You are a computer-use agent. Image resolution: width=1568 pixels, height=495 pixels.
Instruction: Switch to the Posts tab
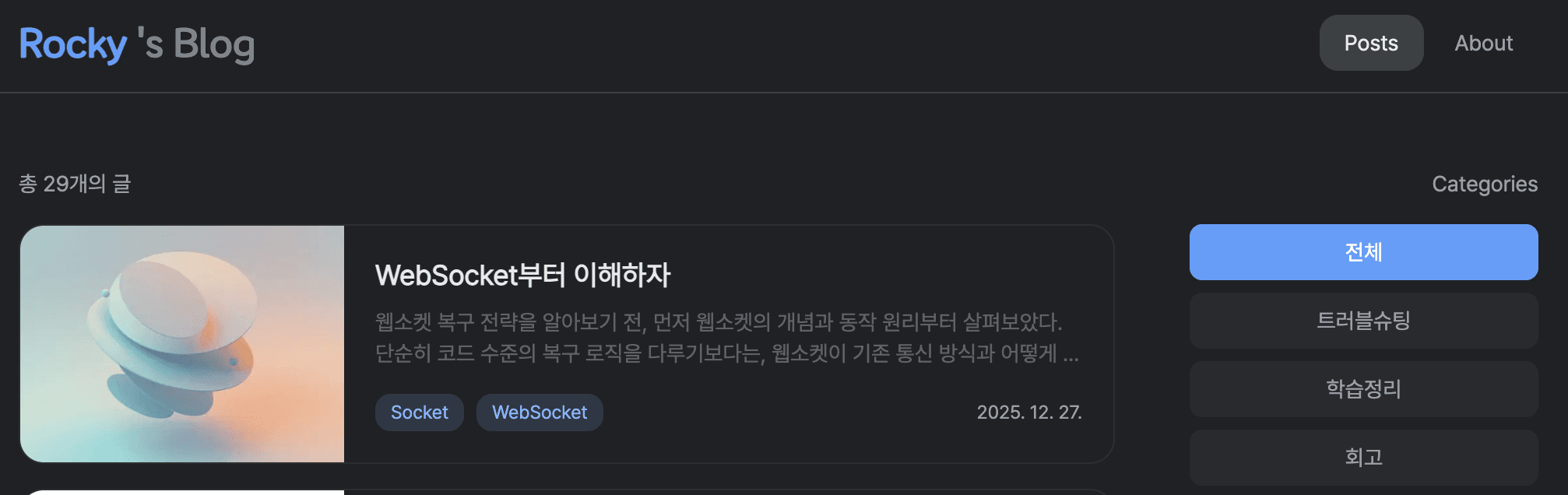[x=1371, y=43]
